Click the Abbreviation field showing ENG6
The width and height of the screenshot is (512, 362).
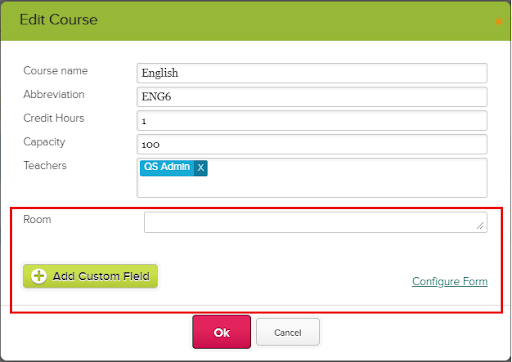tap(312, 97)
